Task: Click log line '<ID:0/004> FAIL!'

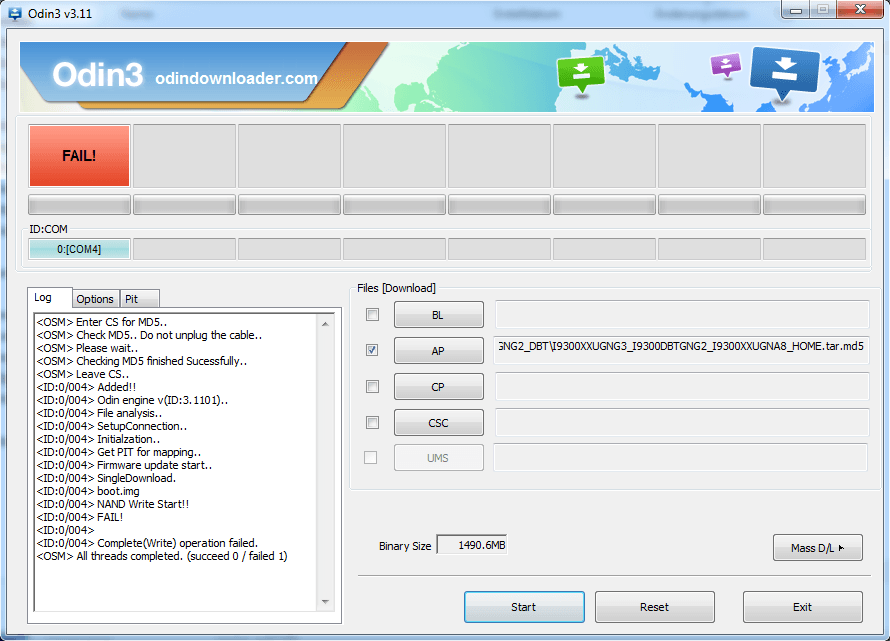Action: click(80, 517)
